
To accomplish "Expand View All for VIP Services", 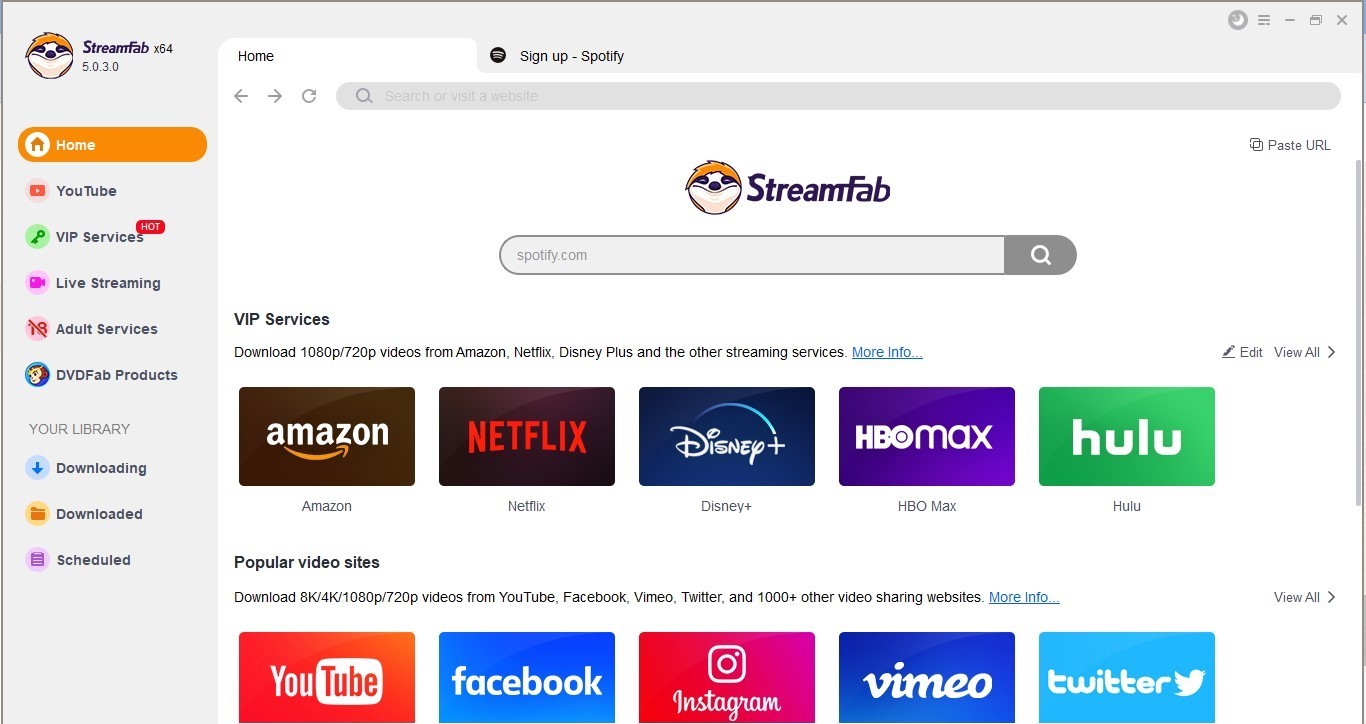I will [x=1297, y=352].
